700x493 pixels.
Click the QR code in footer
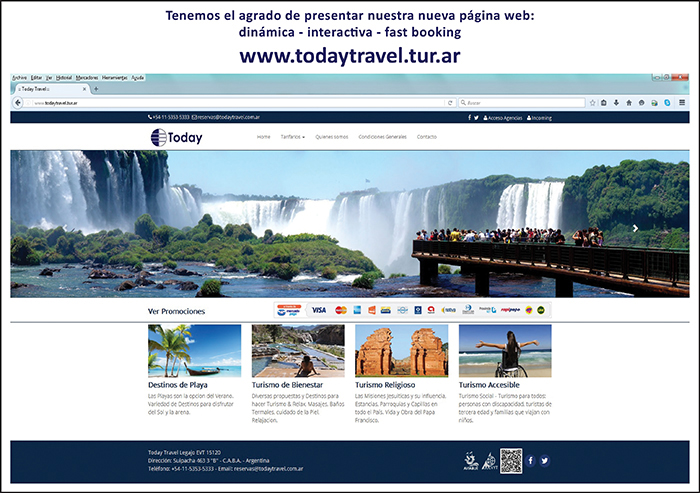pos(511,461)
